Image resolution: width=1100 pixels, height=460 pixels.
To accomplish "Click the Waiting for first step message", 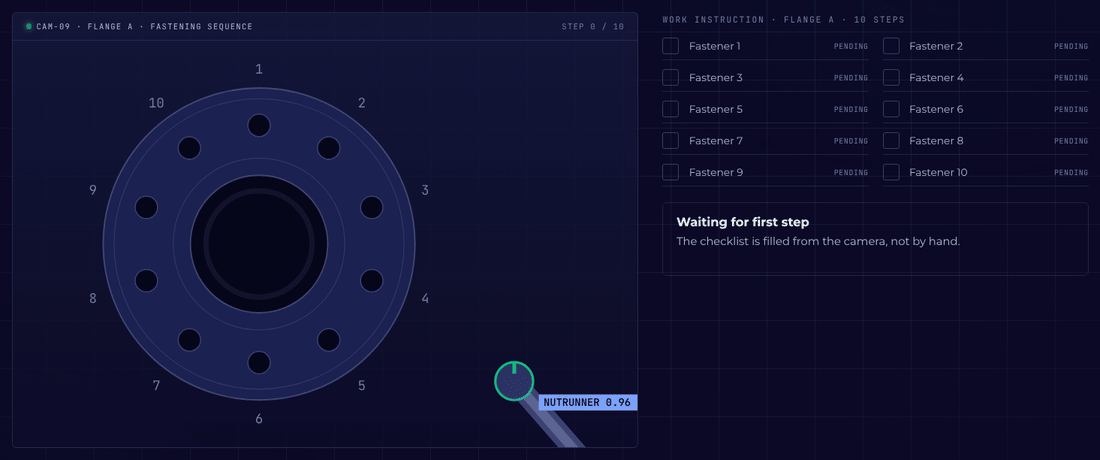I will [x=742, y=222].
